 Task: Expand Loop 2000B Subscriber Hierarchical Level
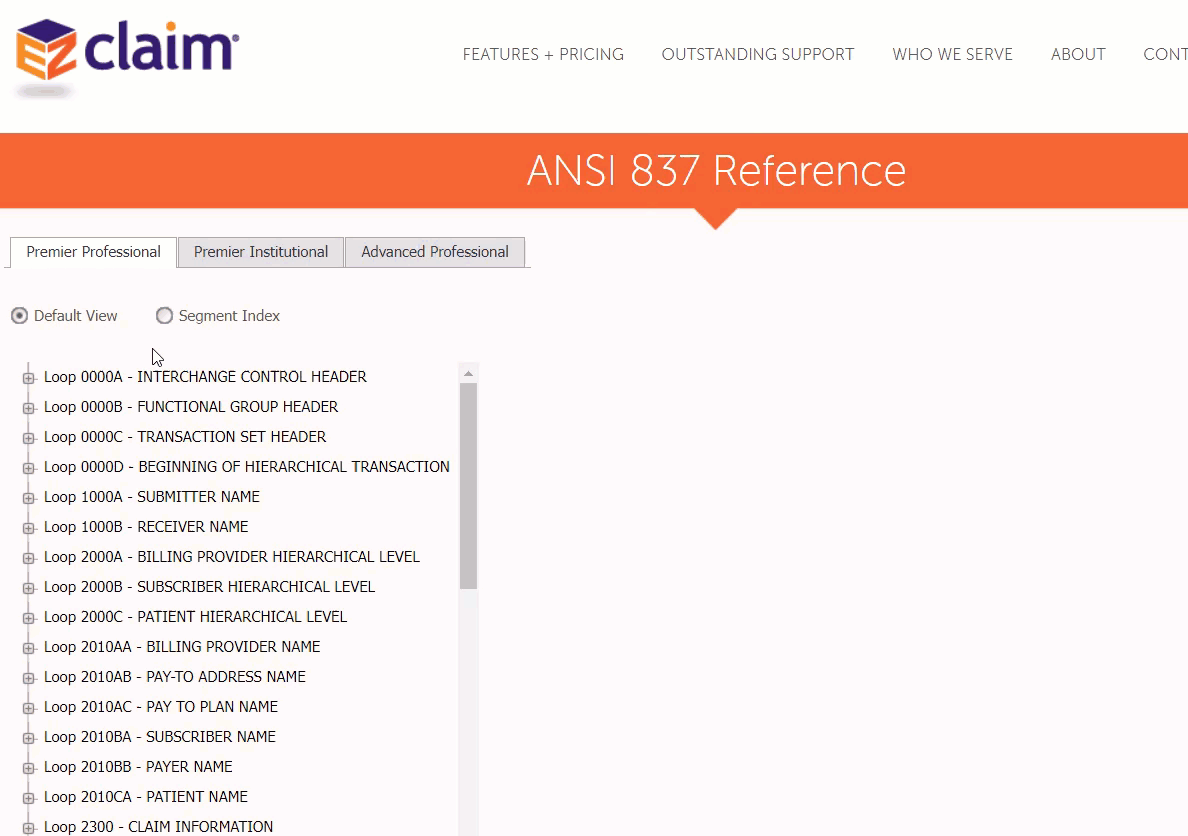(29, 588)
